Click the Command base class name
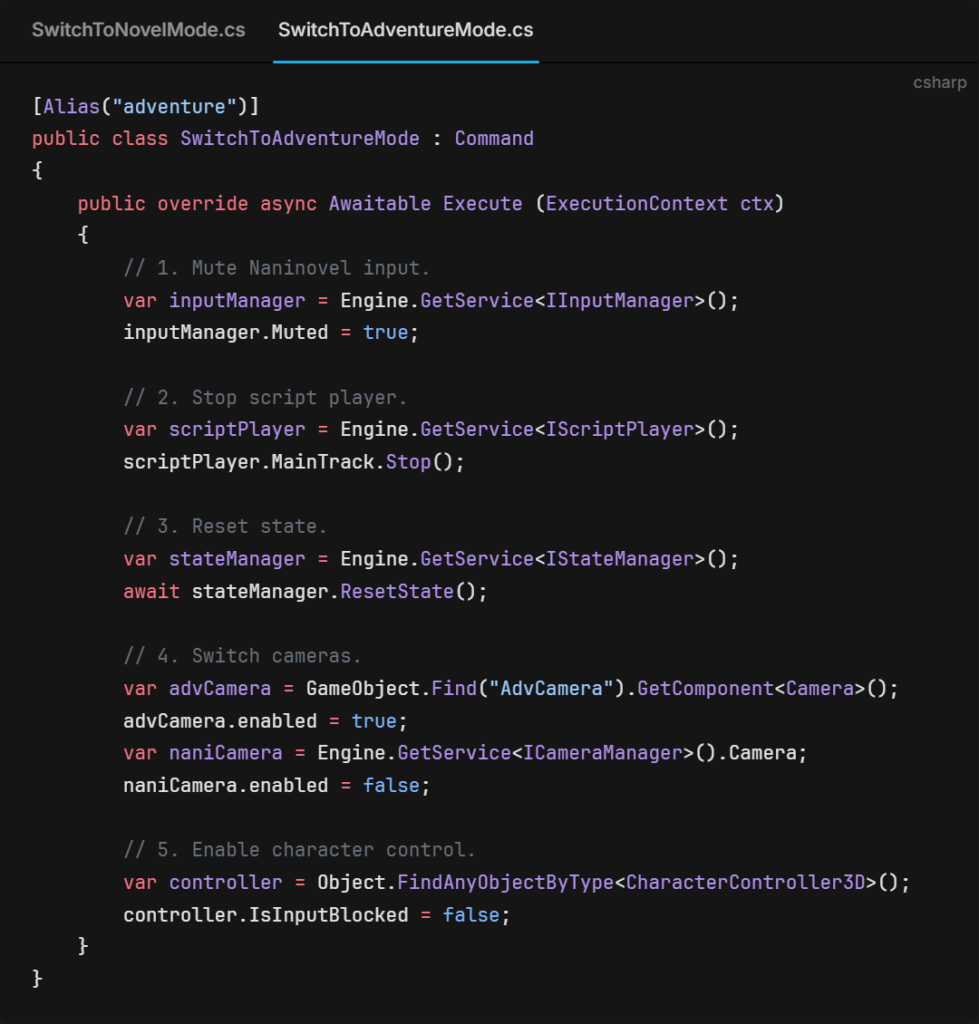This screenshot has height=1024, width=979. click(494, 138)
